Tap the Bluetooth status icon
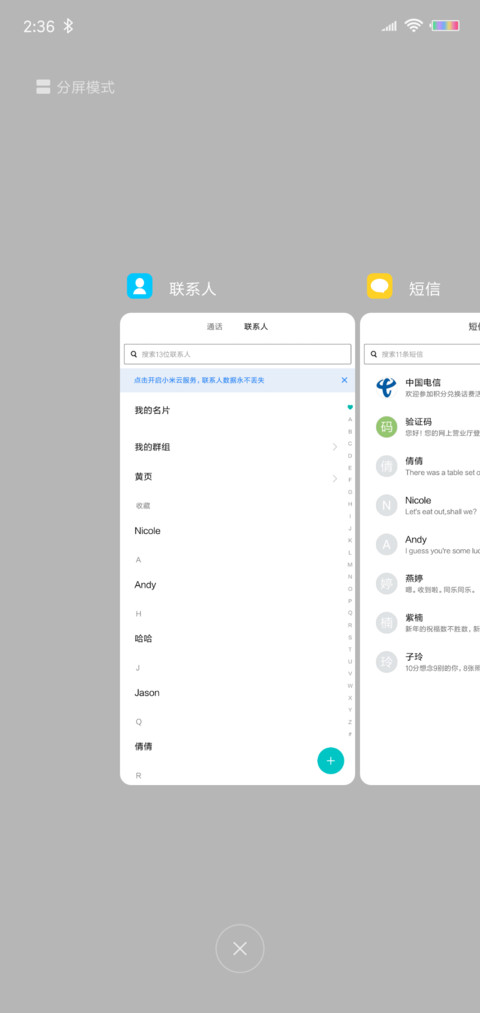 point(68,26)
